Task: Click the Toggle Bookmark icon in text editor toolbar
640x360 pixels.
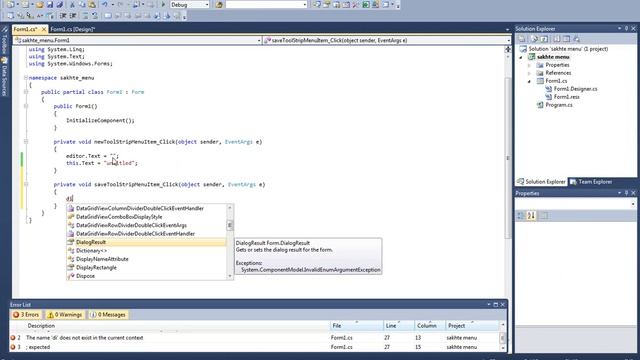Action: pos(108,16)
